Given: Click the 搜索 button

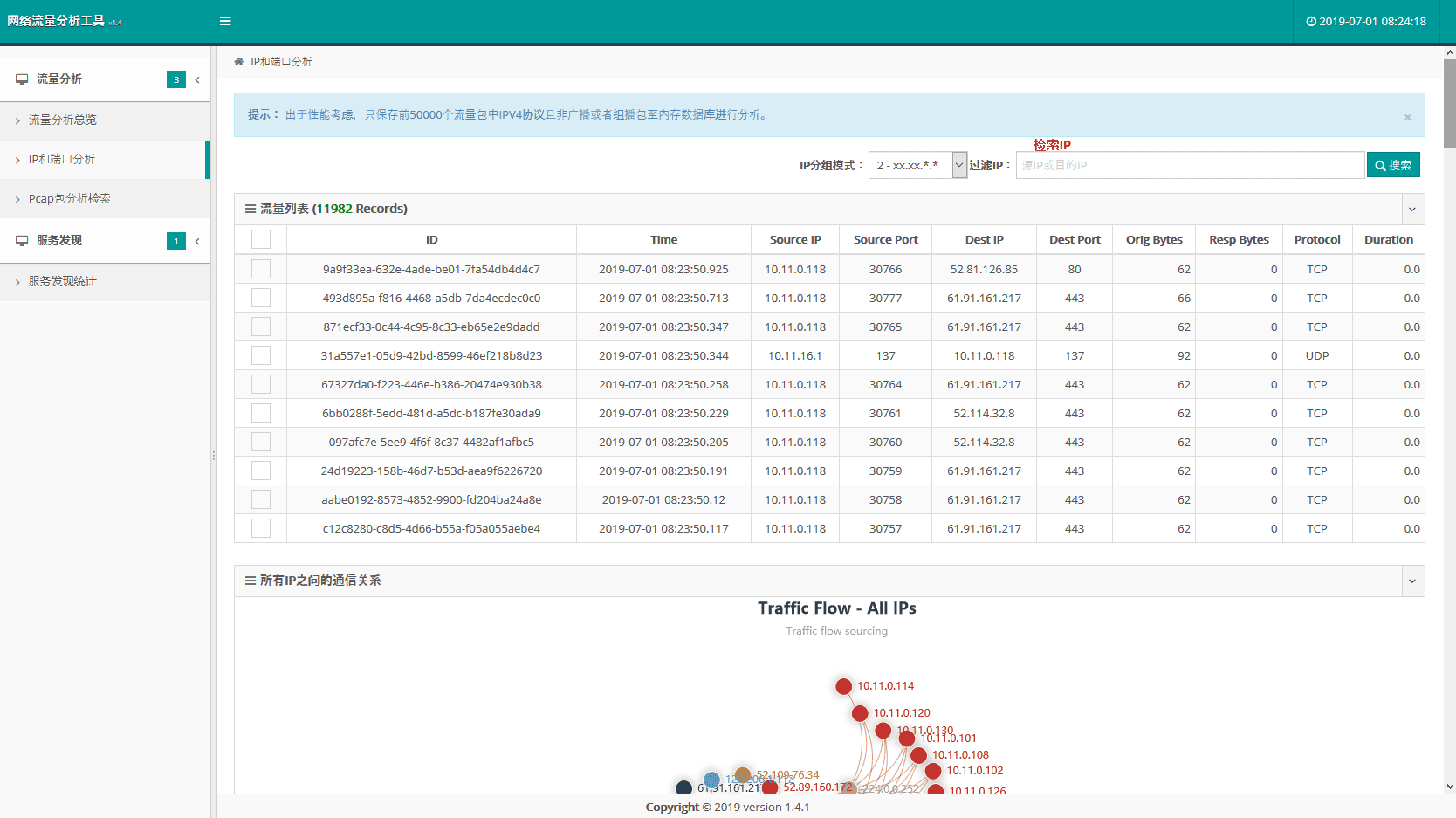Looking at the screenshot, I should coord(1393,165).
